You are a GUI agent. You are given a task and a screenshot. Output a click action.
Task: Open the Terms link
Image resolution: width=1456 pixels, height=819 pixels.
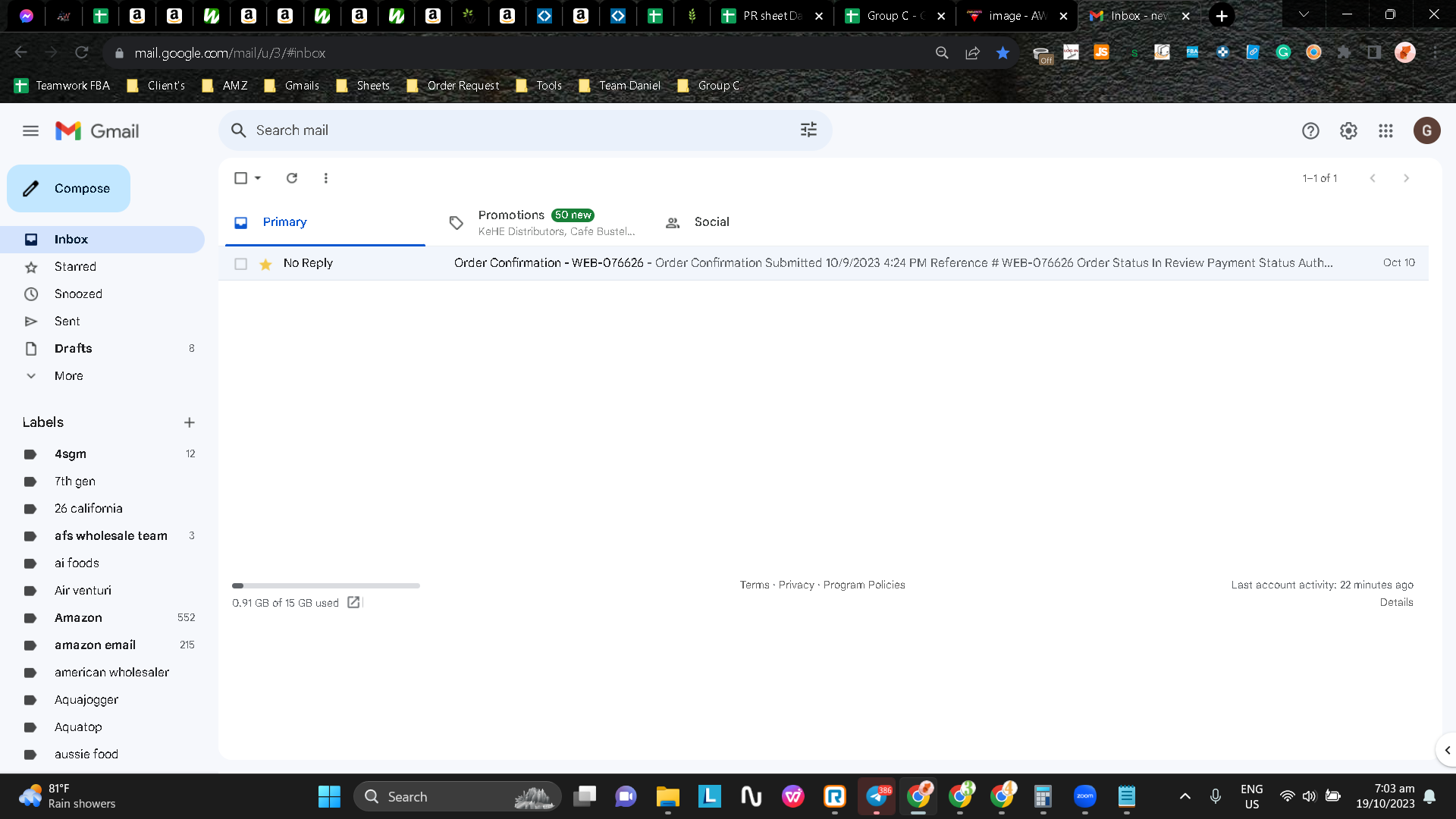[755, 585]
